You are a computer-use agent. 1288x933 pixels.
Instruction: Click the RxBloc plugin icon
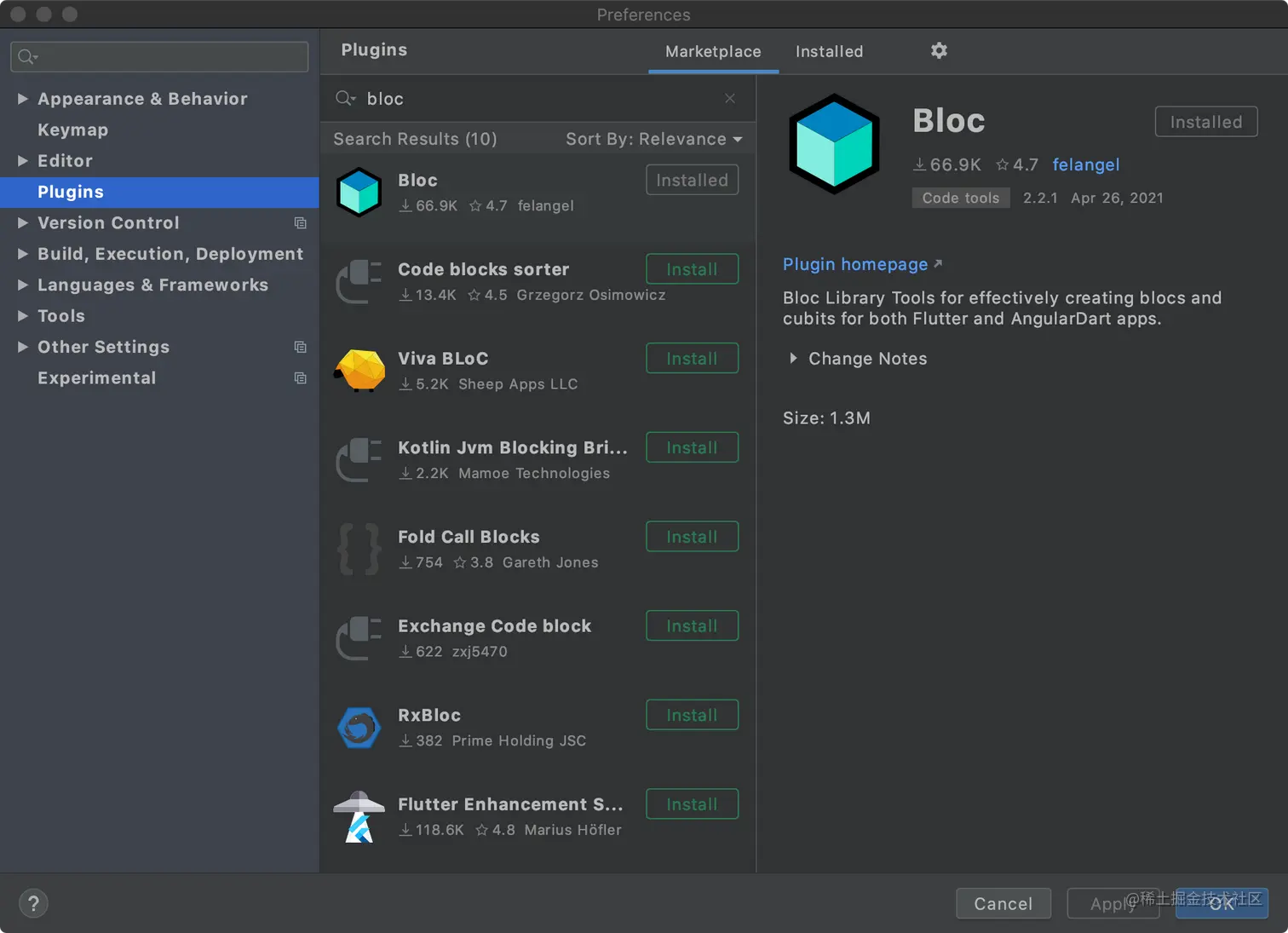click(359, 728)
